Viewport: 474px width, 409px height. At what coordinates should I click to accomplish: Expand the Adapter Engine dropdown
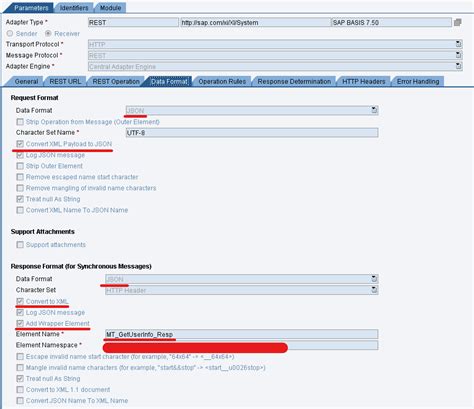pyautogui.click(x=459, y=66)
